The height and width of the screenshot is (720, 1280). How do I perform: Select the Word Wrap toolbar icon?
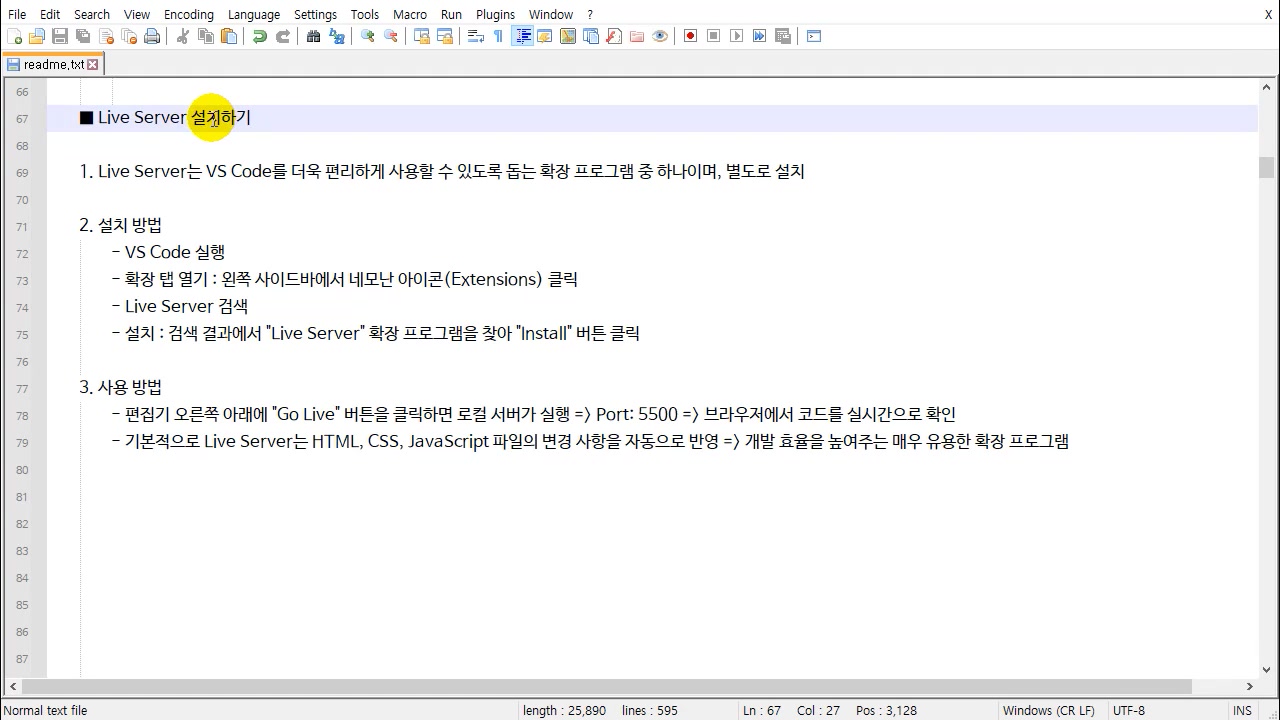[473, 35]
